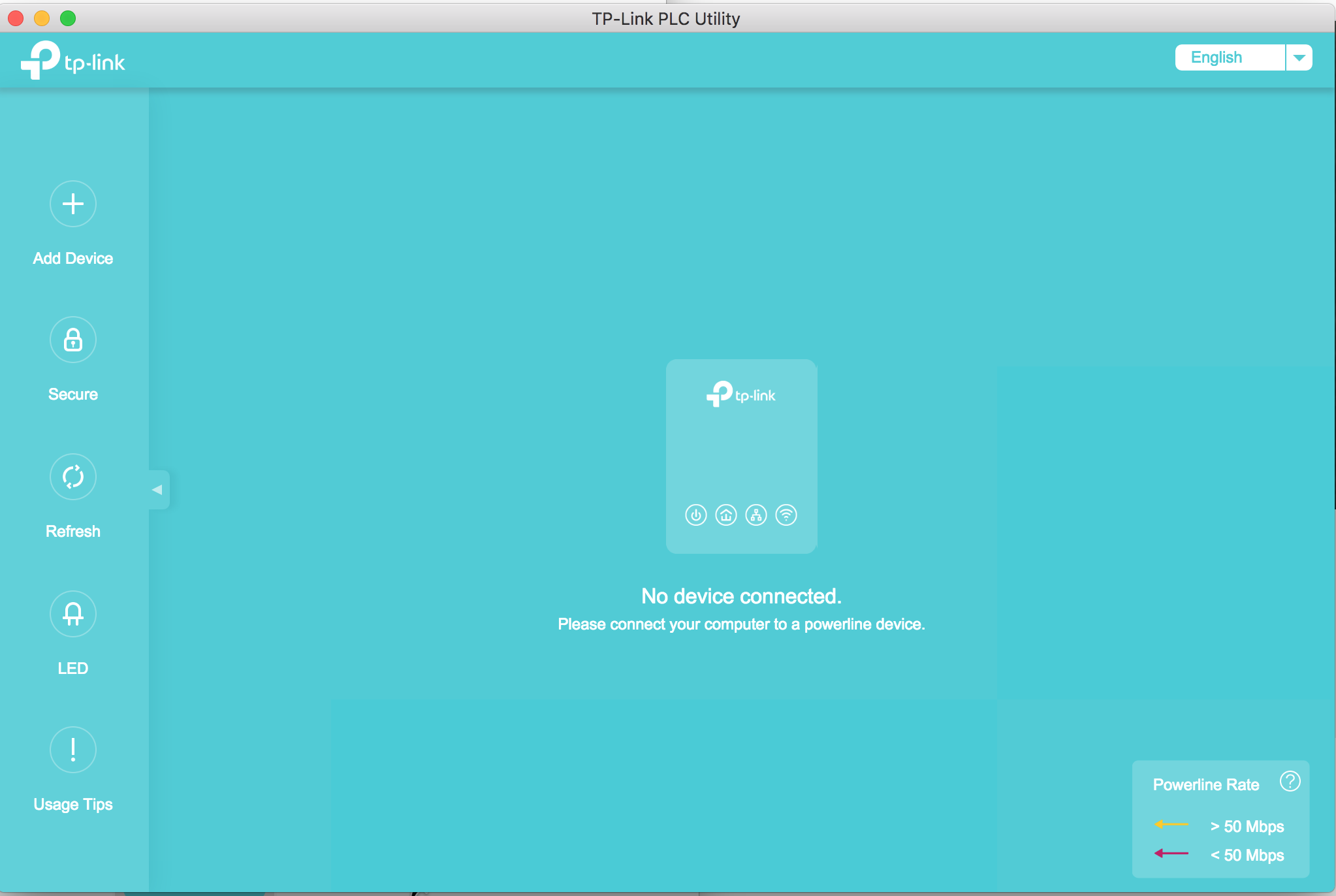Click the device card illustration
Screen dimensions: 1336x896
click(x=742, y=458)
